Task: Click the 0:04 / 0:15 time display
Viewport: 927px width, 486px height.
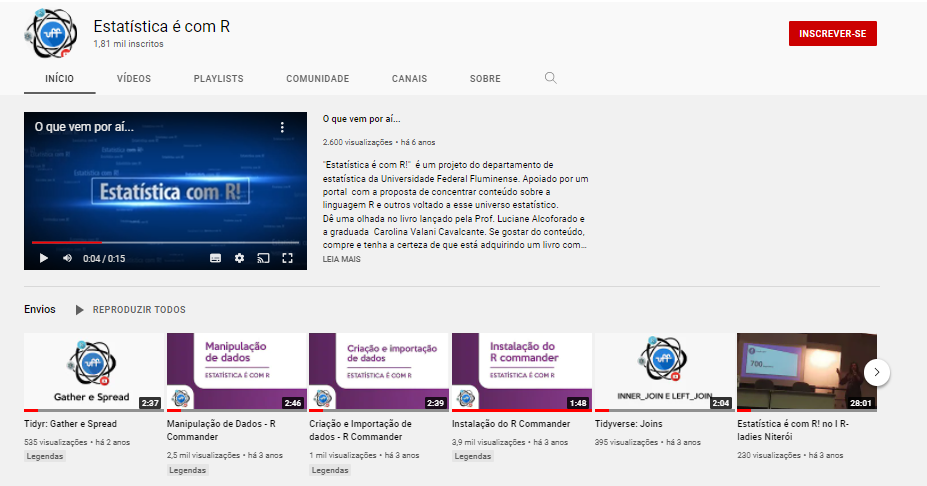Action: tap(104, 259)
